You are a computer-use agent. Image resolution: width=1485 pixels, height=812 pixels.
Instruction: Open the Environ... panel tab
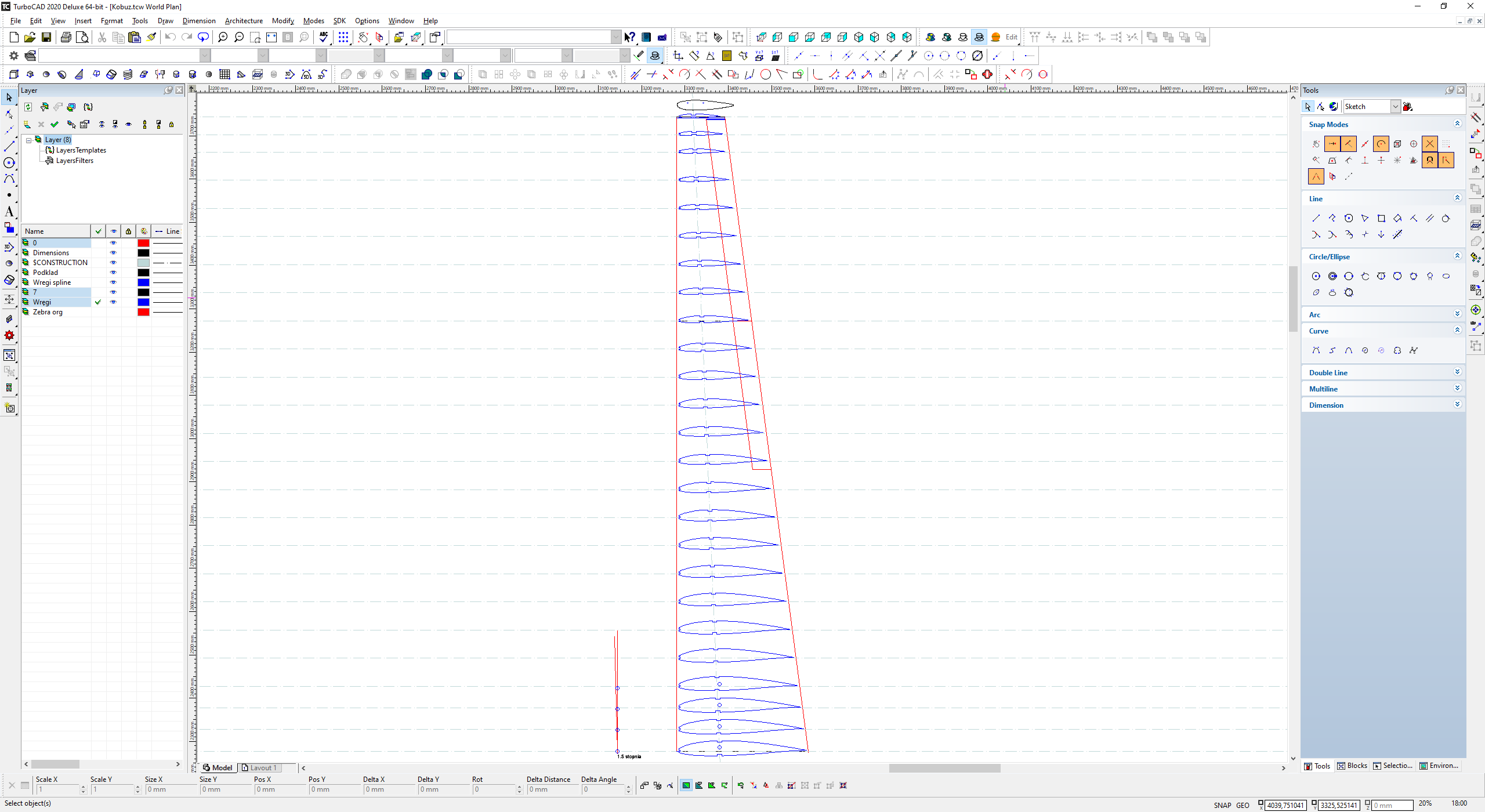[1439, 766]
